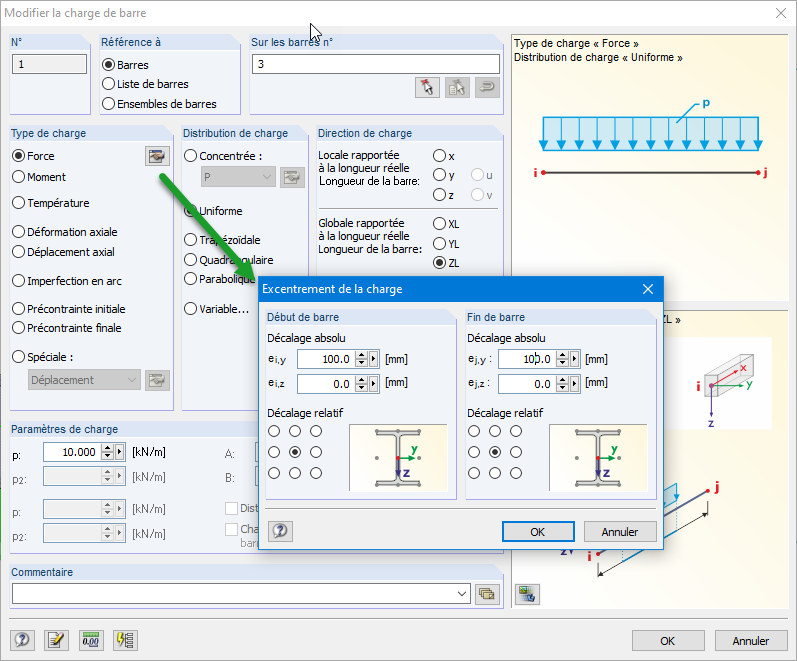Confirm the eccentricity dialog with OK
The image size is (797, 661).
click(538, 532)
